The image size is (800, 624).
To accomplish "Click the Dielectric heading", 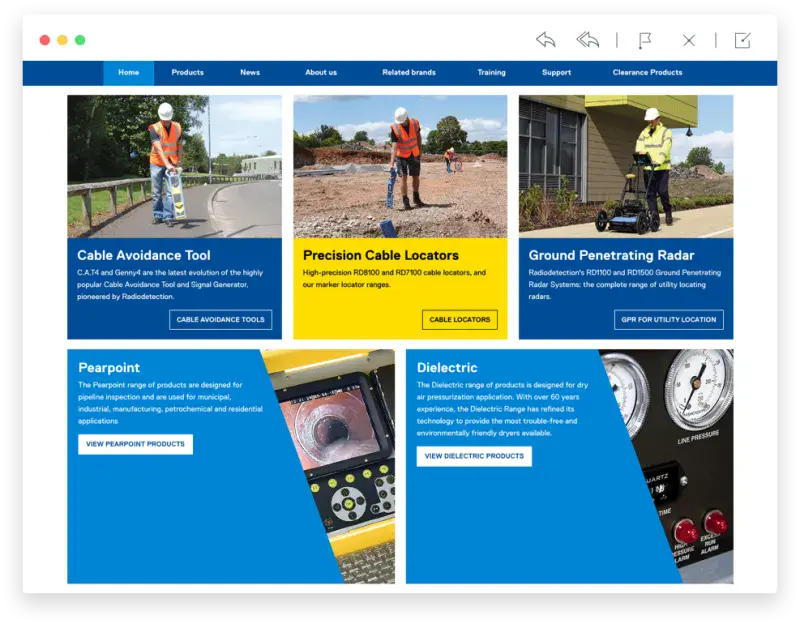I will [x=447, y=367].
